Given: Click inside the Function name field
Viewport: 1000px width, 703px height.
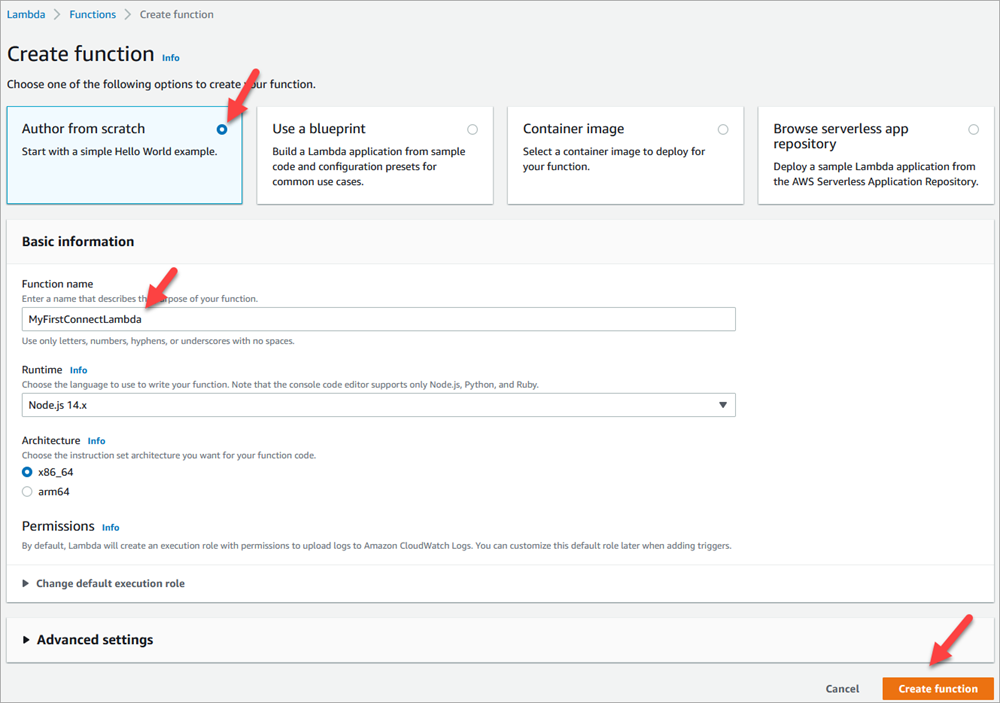Looking at the screenshot, I should click(x=380, y=318).
